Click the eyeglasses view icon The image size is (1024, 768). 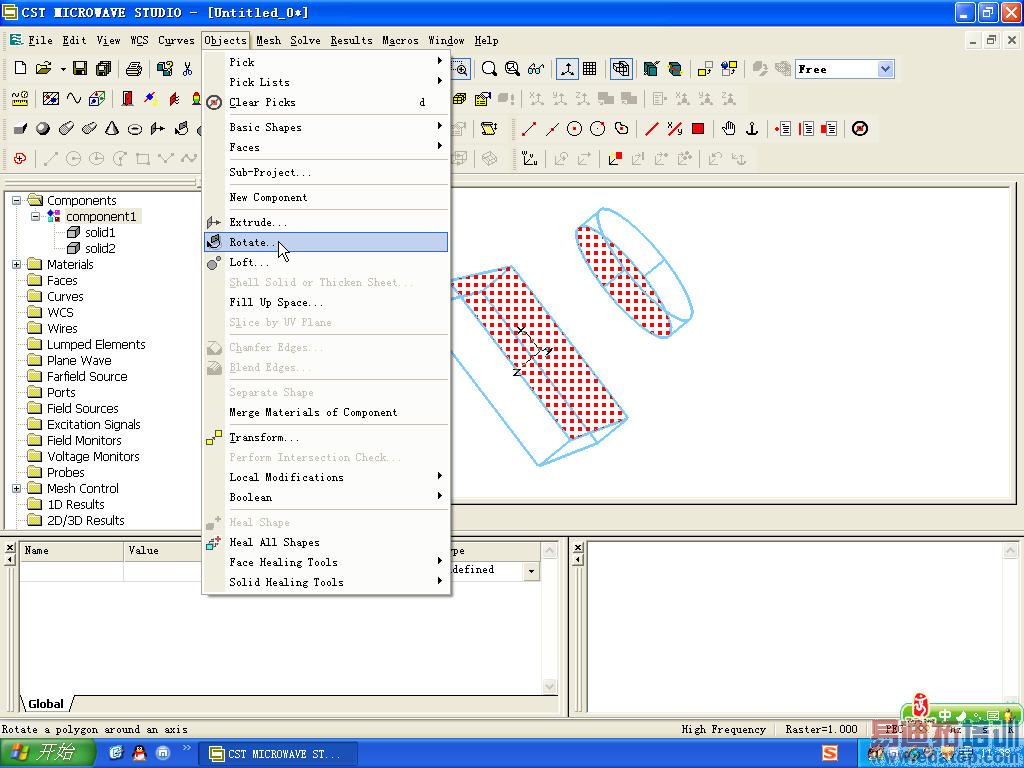(x=536, y=69)
